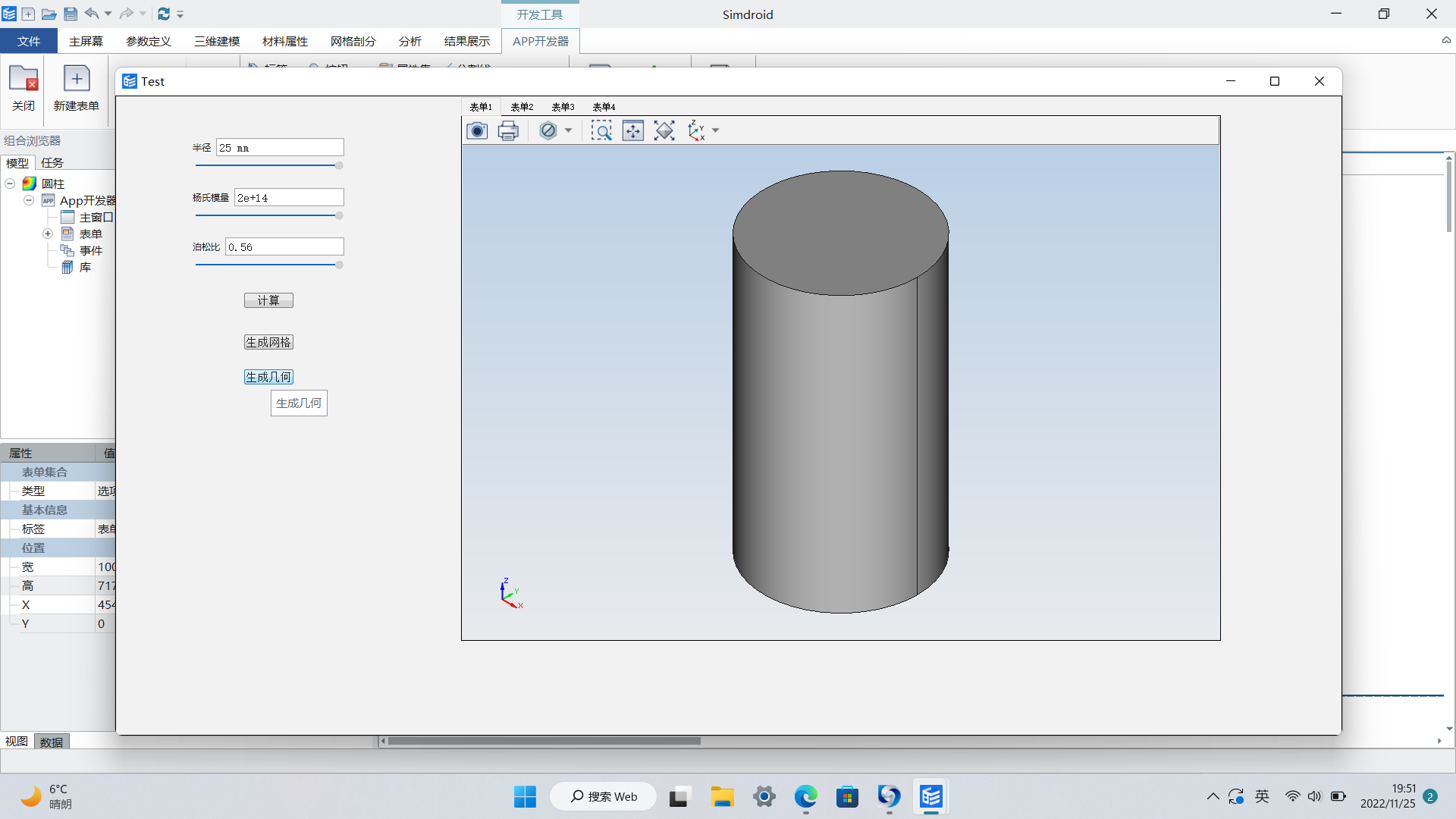Screen dimensions: 1456x819
Task: Click the axis orientation view icon
Action: coord(696,130)
